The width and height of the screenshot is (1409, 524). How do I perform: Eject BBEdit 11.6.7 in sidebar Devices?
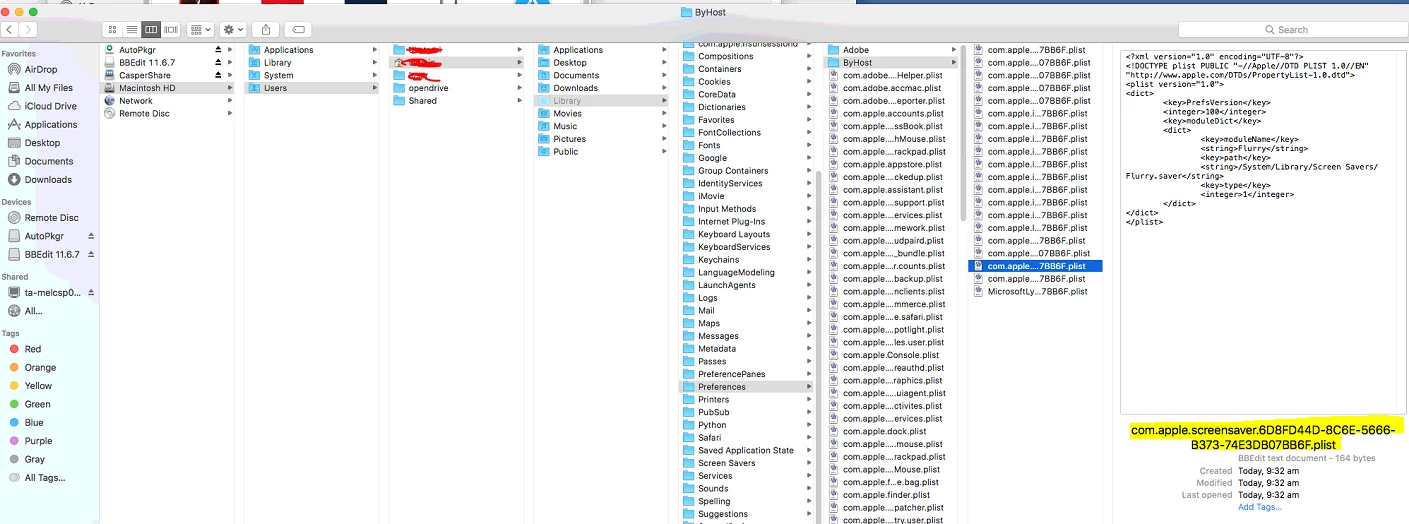(x=91, y=255)
